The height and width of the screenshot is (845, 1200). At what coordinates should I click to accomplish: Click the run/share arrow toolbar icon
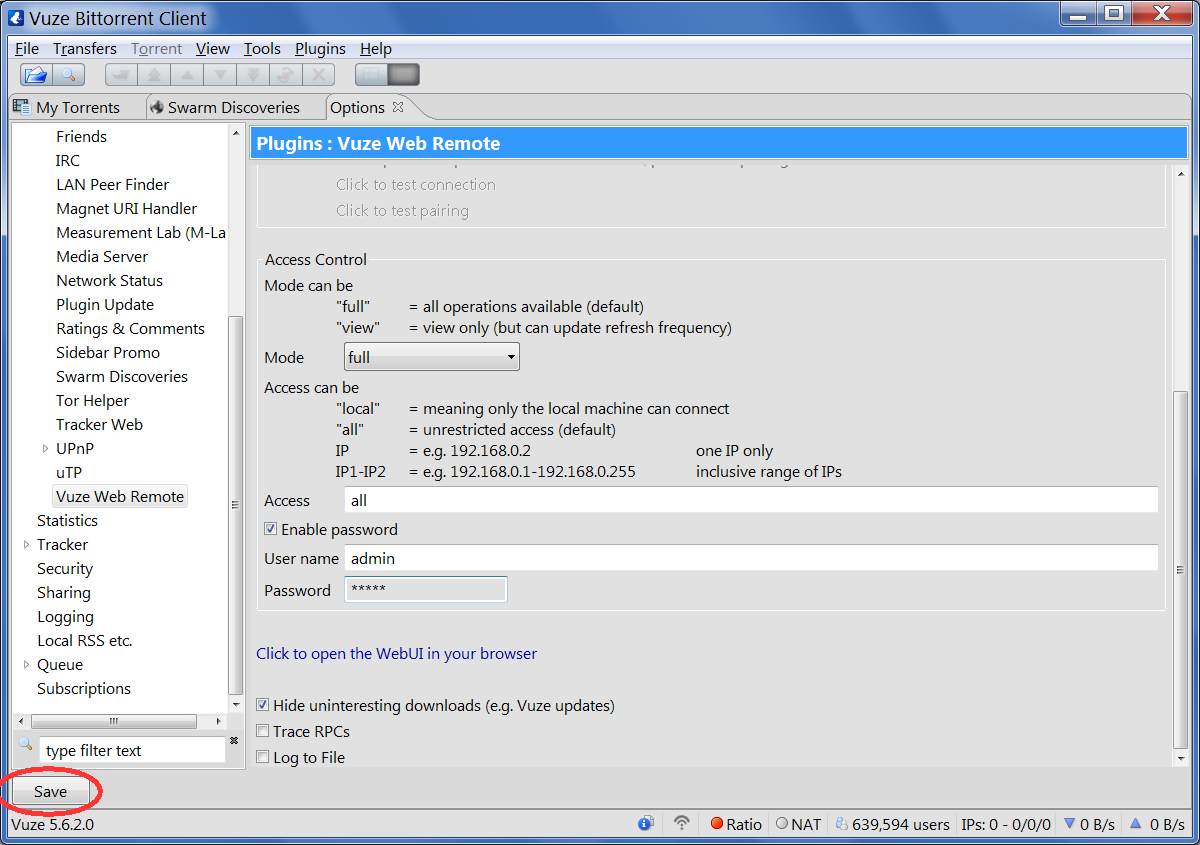click(122, 75)
